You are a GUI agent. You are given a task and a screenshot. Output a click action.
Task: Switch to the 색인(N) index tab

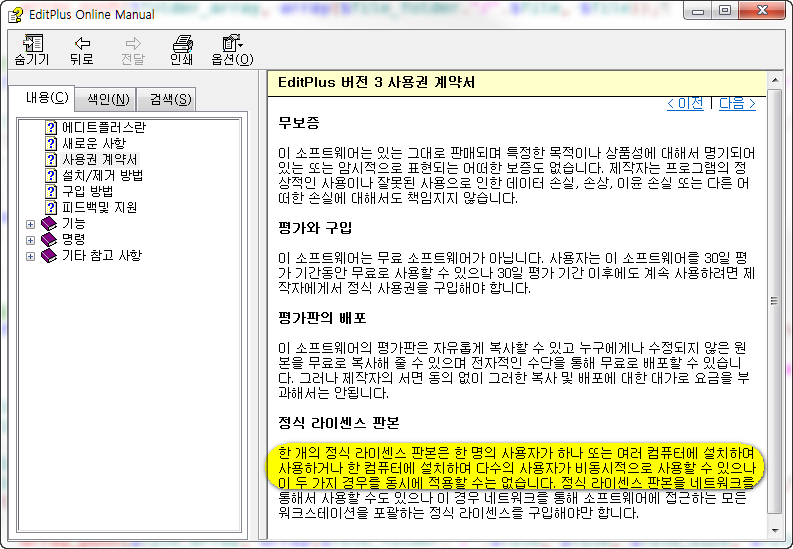pyautogui.click(x=108, y=99)
